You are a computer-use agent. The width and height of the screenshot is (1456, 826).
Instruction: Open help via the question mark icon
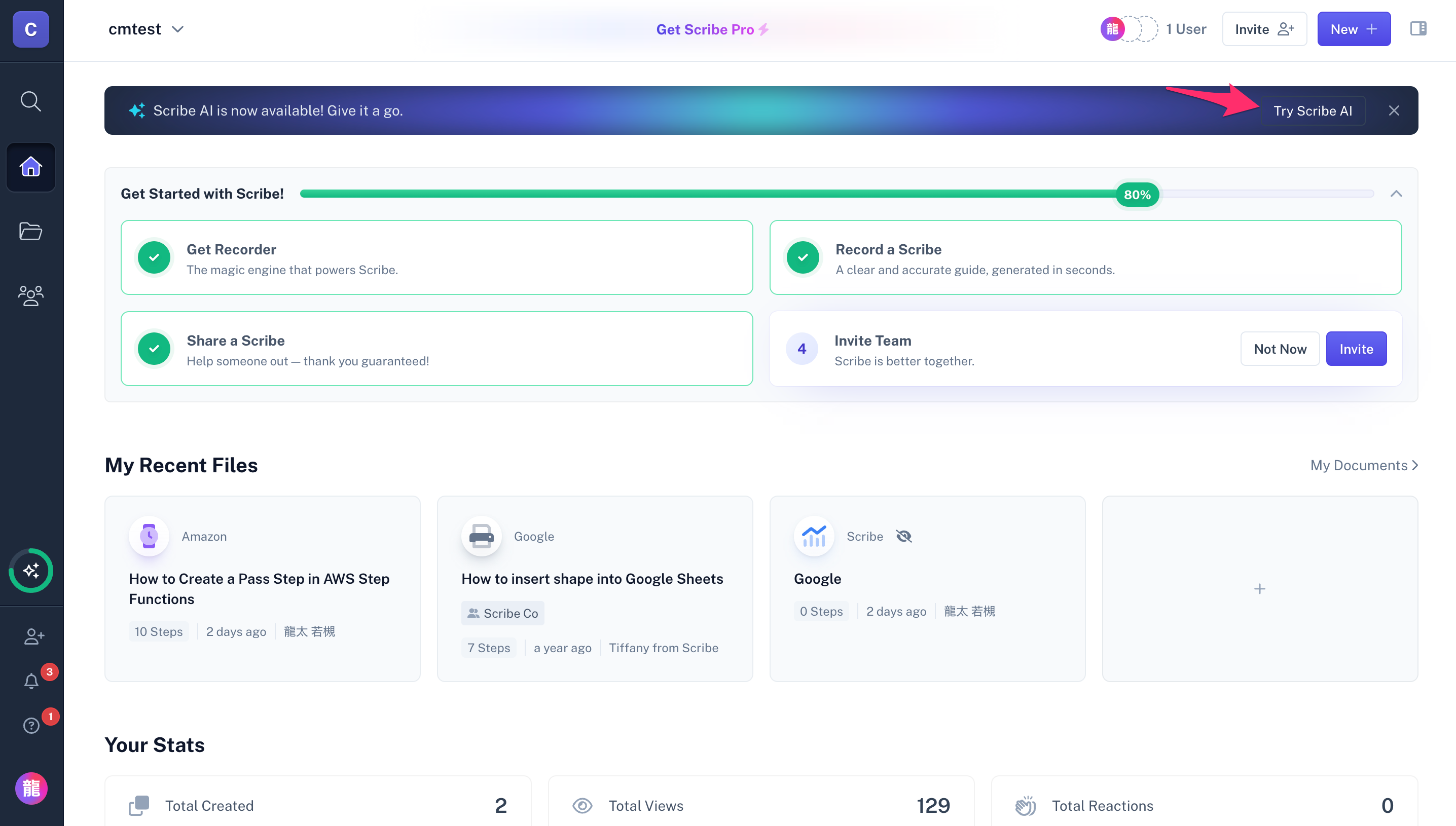(x=31, y=726)
